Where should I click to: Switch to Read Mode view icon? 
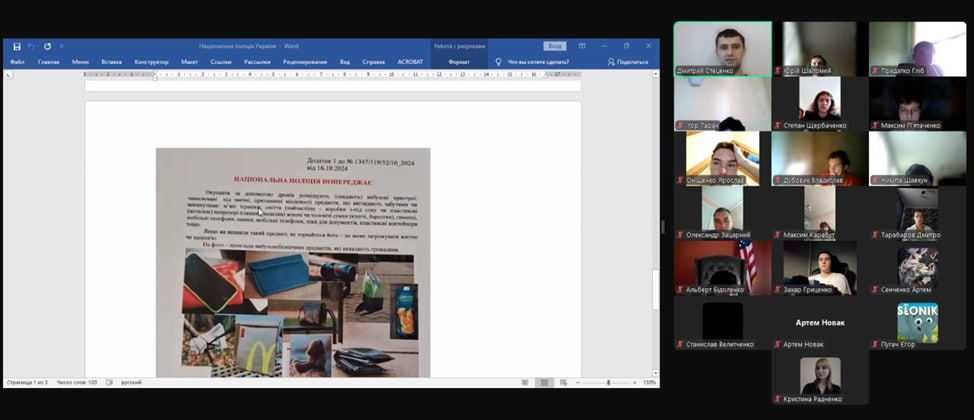[x=525, y=382]
